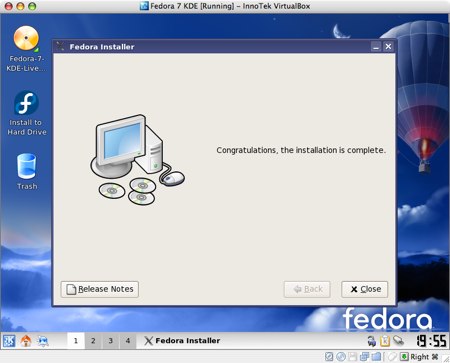Click the removable media tray icon
Image resolution: width=450 pixels, height=363 pixels.
pyautogui.click(x=398, y=341)
